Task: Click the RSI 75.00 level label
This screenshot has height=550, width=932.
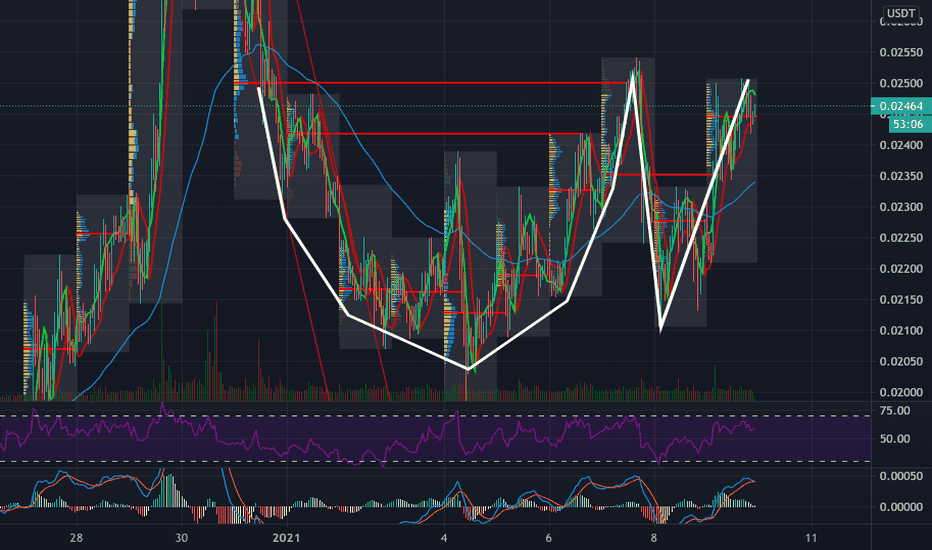Action: (x=895, y=411)
